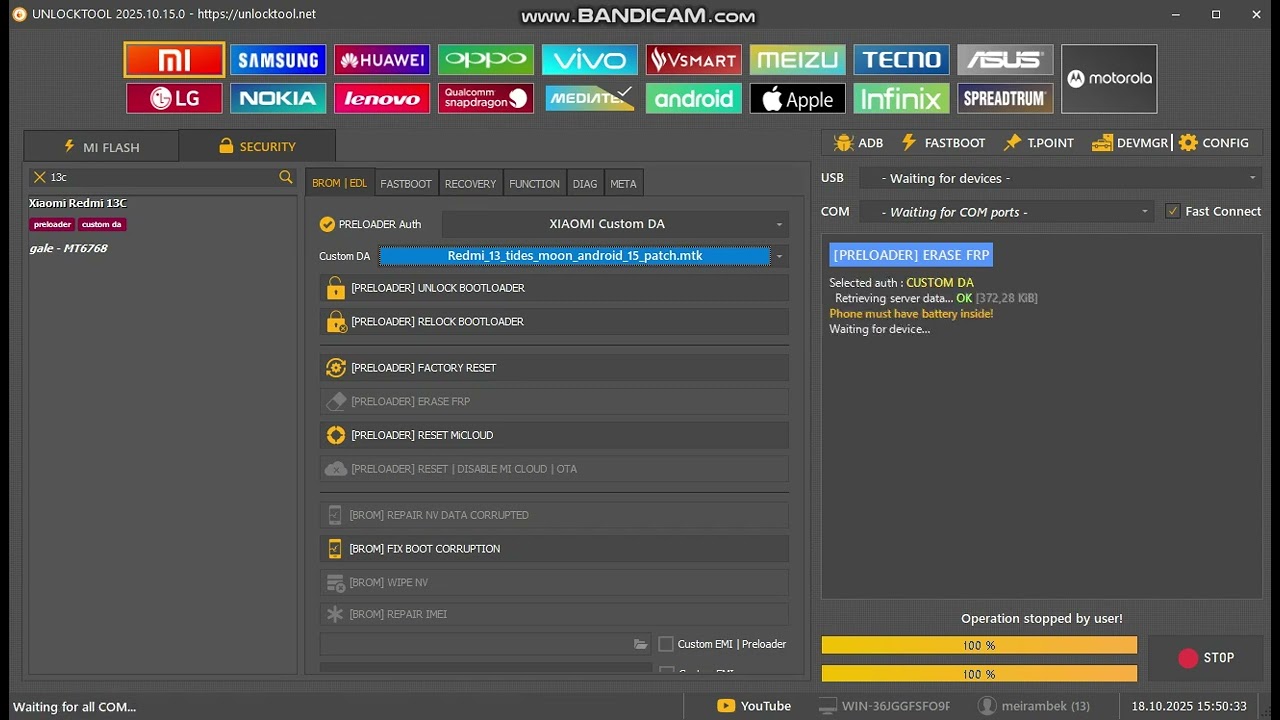1280x720 pixels.
Task: Open the COM ports dropdown
Action: [x=1006, y=212]
